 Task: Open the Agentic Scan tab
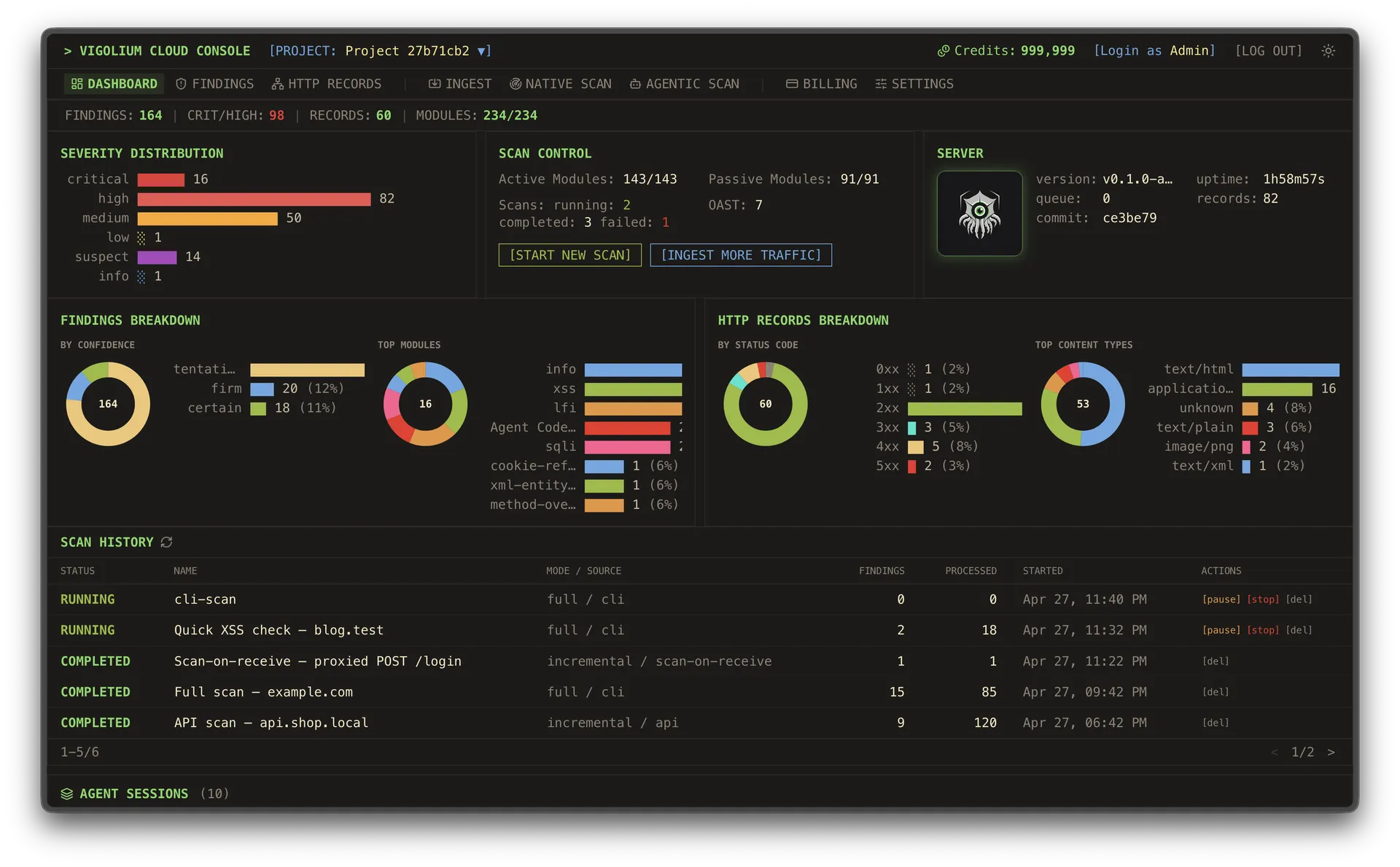tap(685, 84)
